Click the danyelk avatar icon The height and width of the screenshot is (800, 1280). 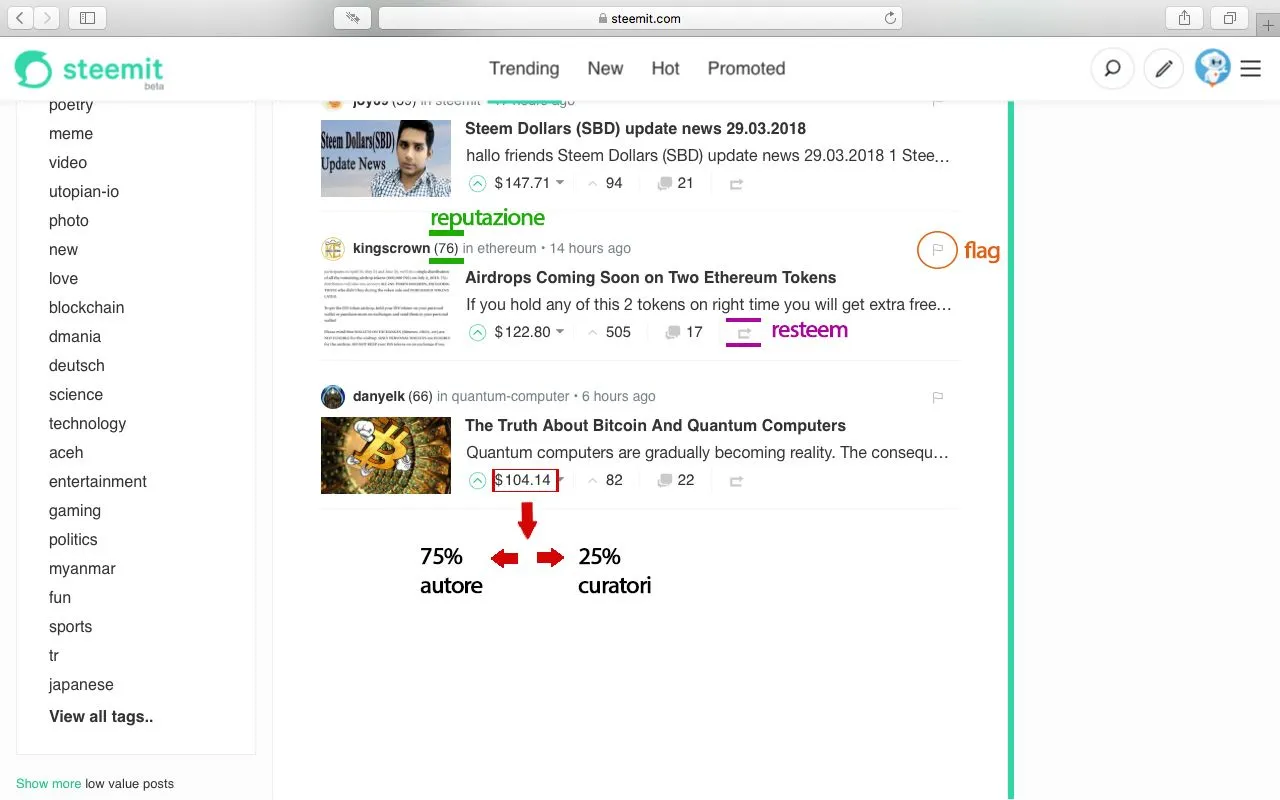[x=333, y=396]
